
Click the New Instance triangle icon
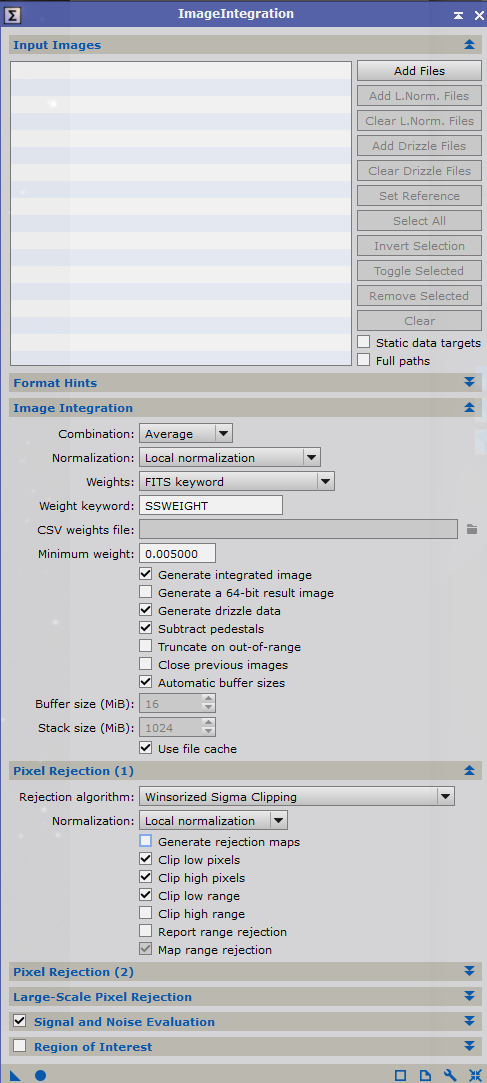coord(15,1075)
